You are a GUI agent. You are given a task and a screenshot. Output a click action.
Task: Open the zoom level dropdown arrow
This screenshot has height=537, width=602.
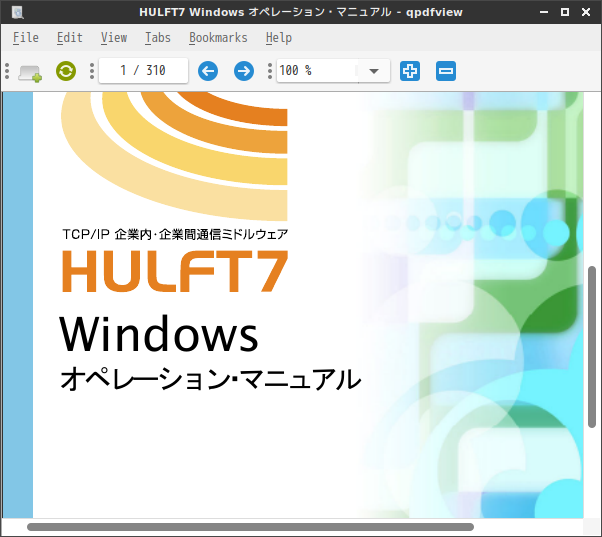tap(374, 71)
